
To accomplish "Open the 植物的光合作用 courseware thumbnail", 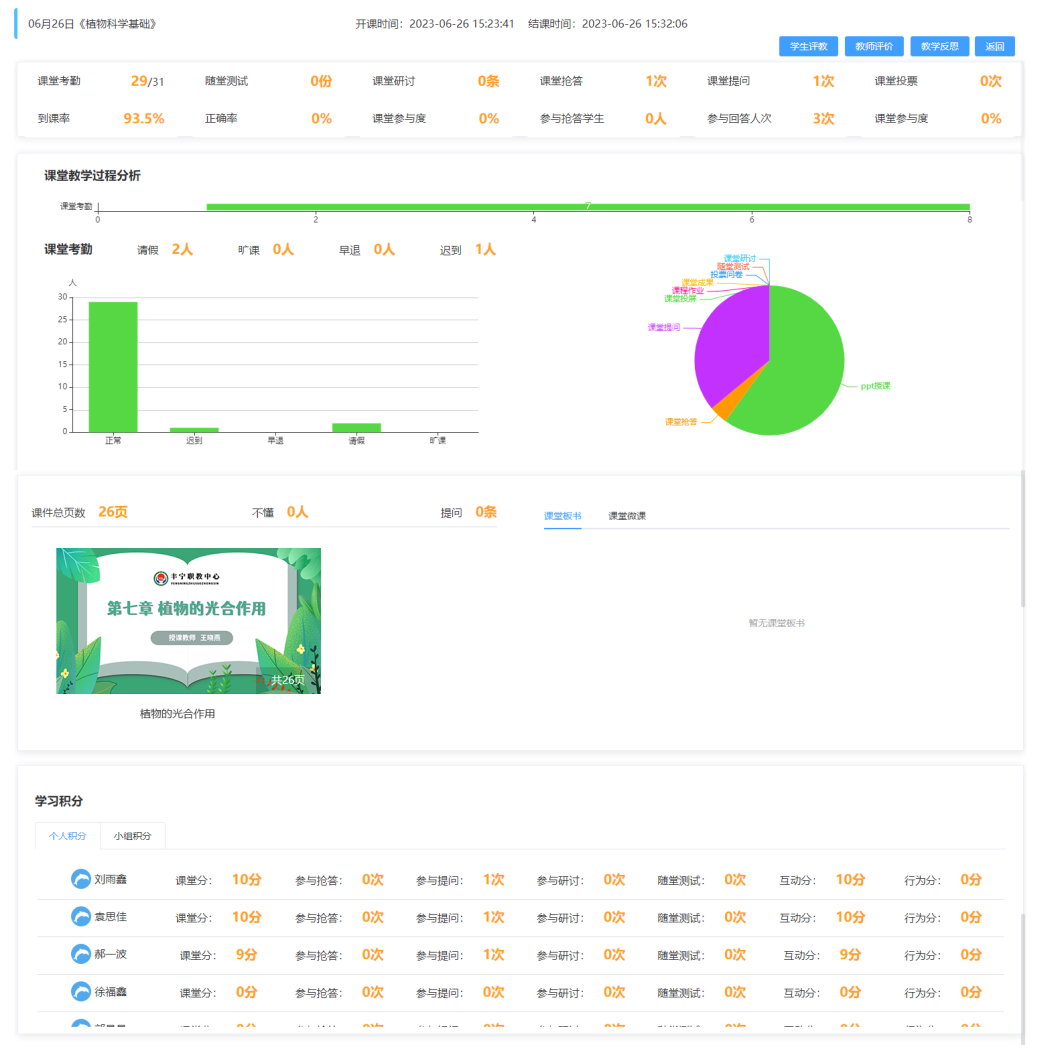I will coord(188,620).
